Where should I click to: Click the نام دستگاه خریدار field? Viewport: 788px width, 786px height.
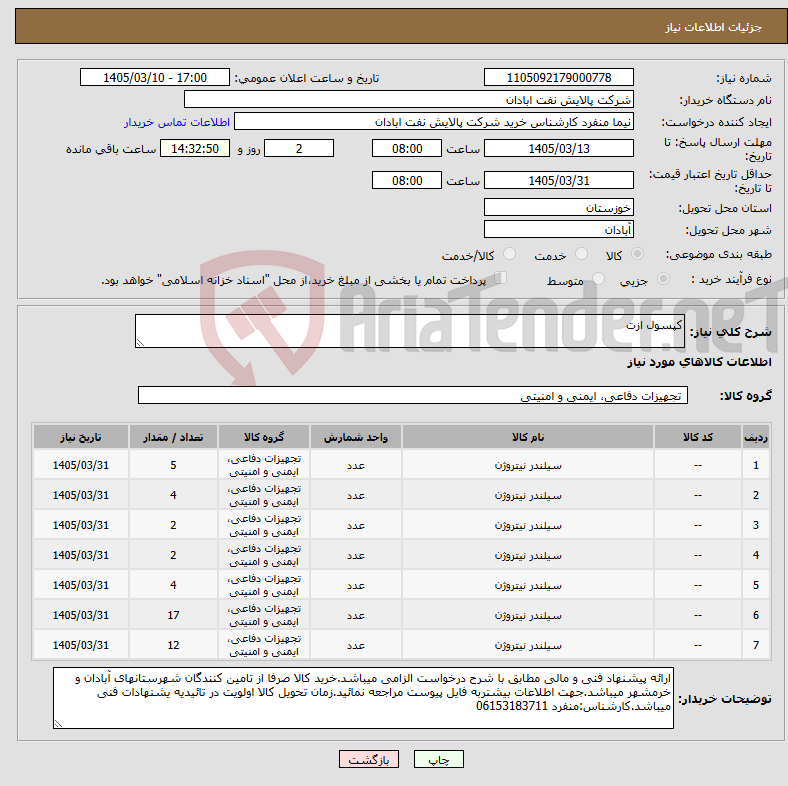(x=409, y=100)
